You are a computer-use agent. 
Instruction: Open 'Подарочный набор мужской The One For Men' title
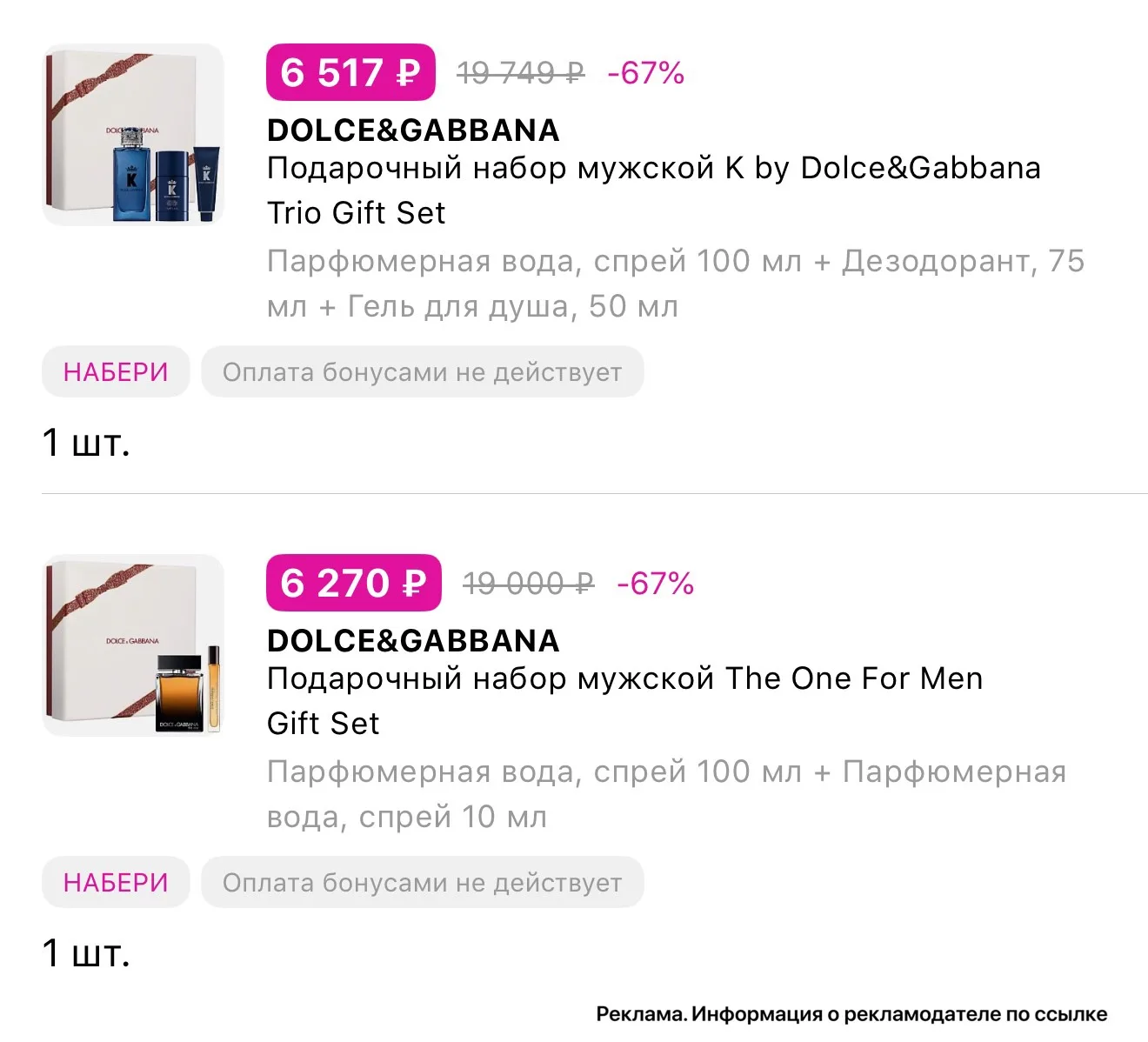point(624,700)
